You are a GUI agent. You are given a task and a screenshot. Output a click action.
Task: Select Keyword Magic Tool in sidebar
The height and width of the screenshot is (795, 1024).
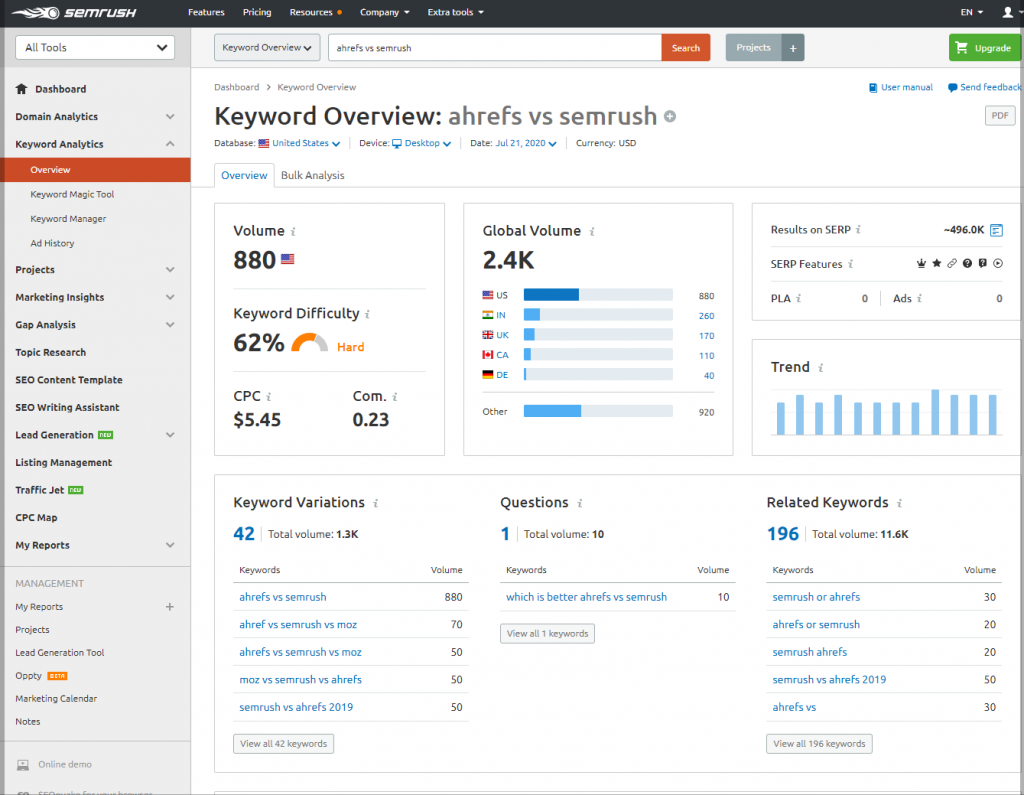[72, 194]
